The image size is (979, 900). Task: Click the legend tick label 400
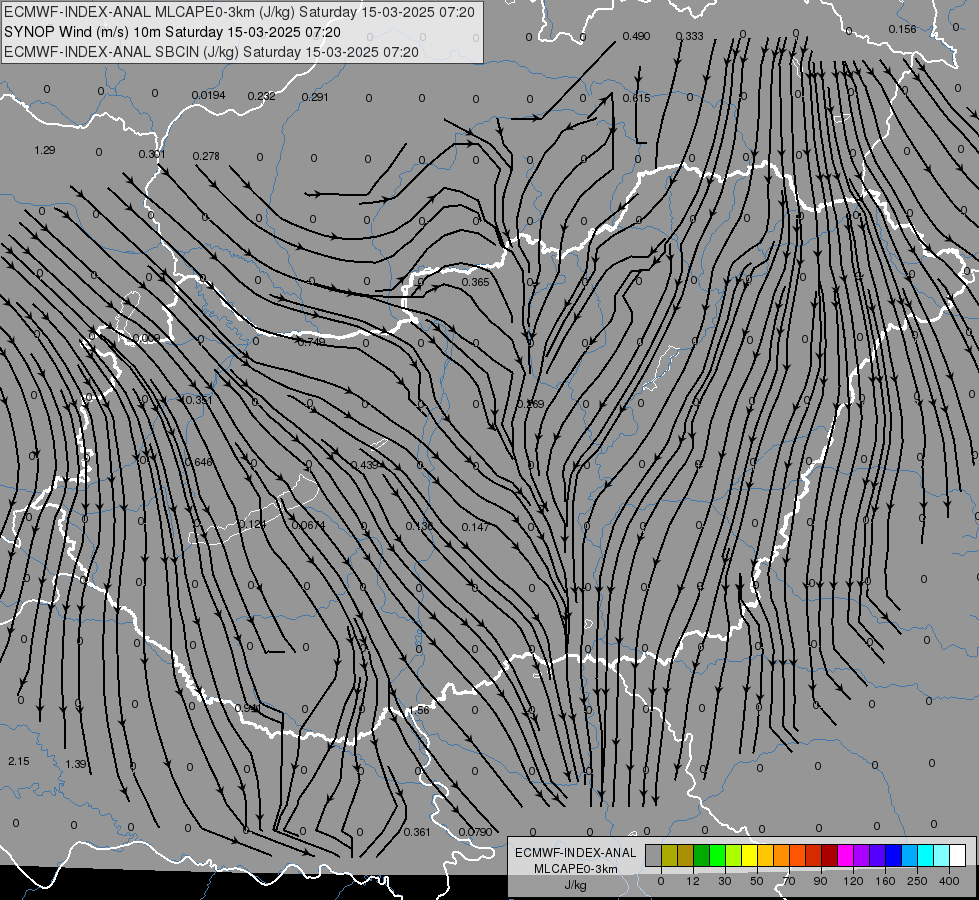click(949, 881)
